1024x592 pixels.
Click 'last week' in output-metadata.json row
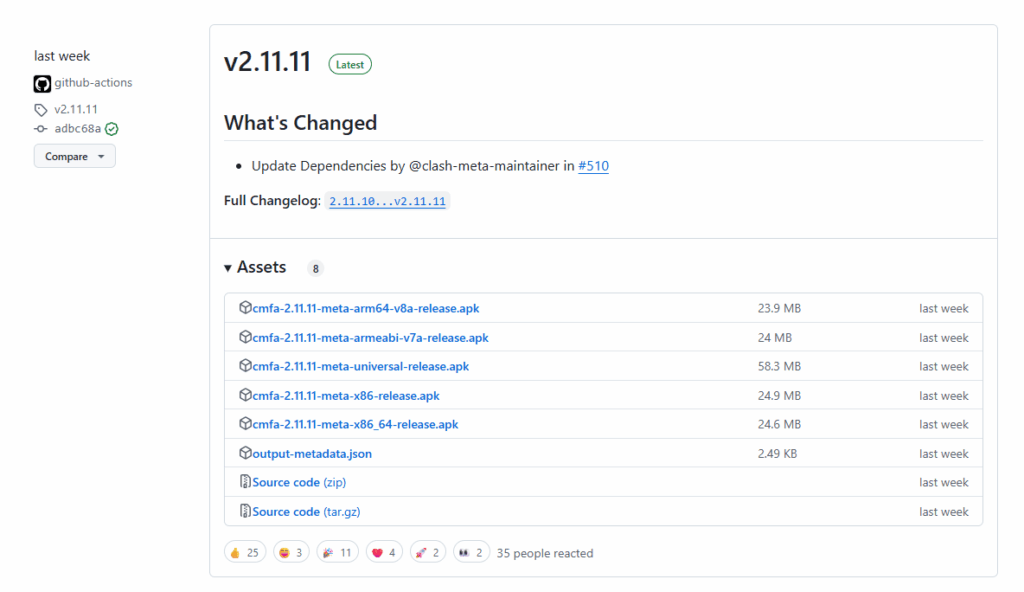[x=944, y=453]
